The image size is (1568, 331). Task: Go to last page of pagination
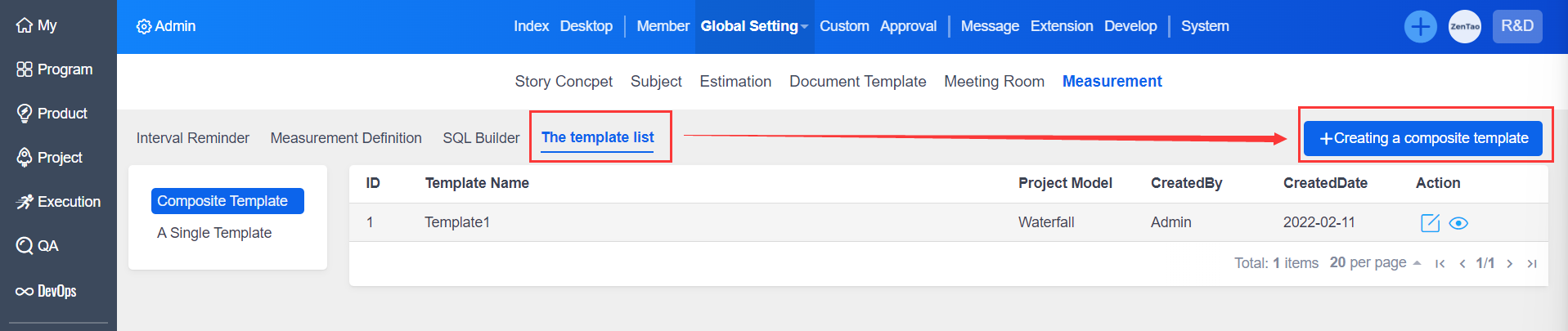coord(1532,263)
